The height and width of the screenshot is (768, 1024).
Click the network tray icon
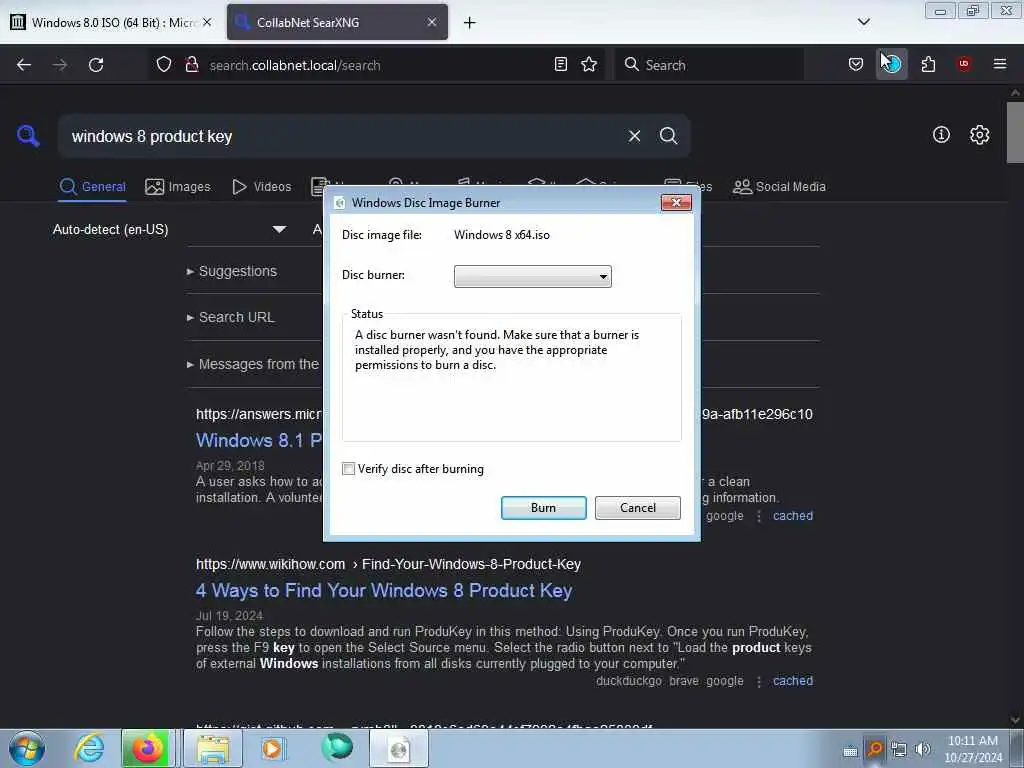899,749
